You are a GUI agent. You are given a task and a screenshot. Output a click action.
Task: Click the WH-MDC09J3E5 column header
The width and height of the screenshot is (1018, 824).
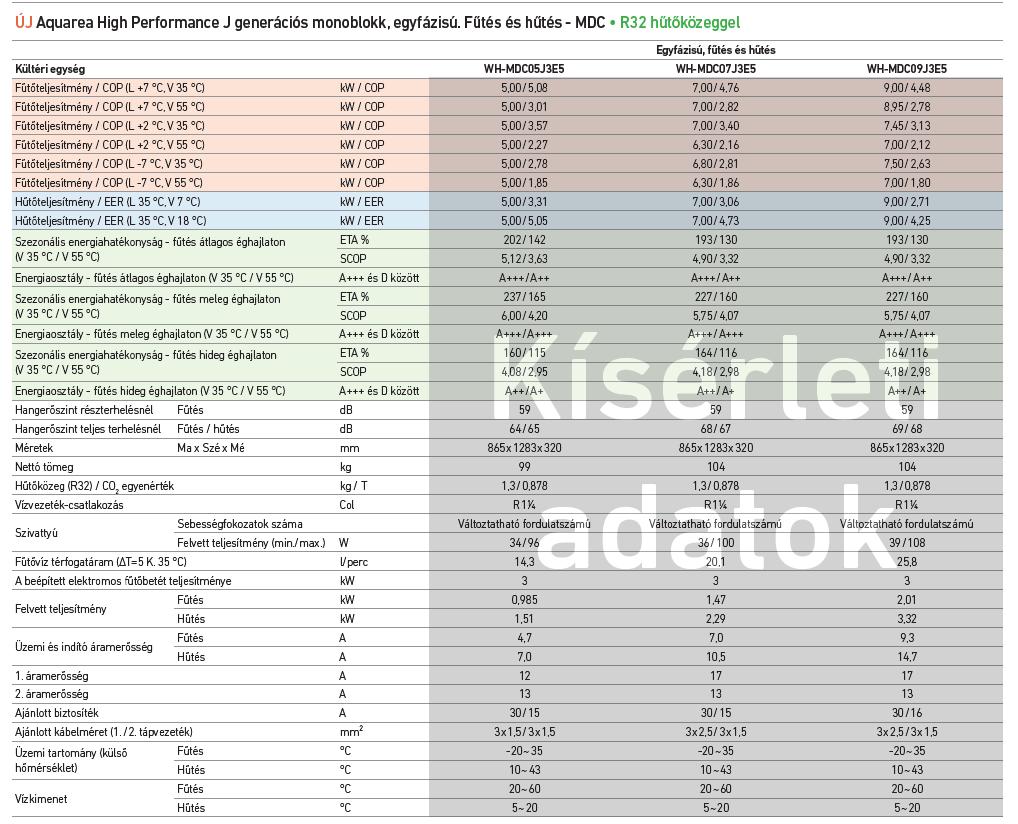(907, 69)
